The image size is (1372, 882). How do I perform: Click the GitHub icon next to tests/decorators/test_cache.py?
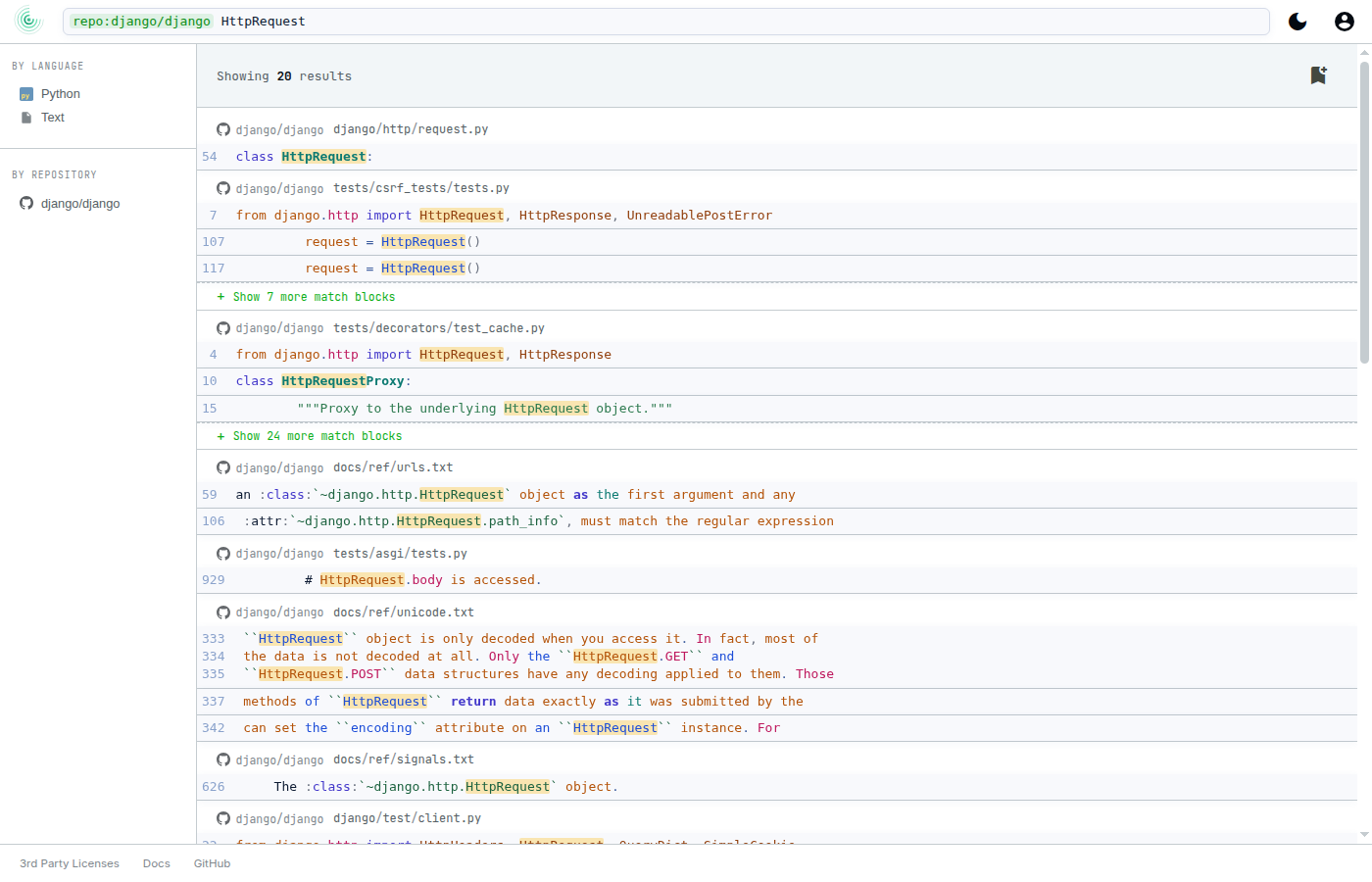223,328
